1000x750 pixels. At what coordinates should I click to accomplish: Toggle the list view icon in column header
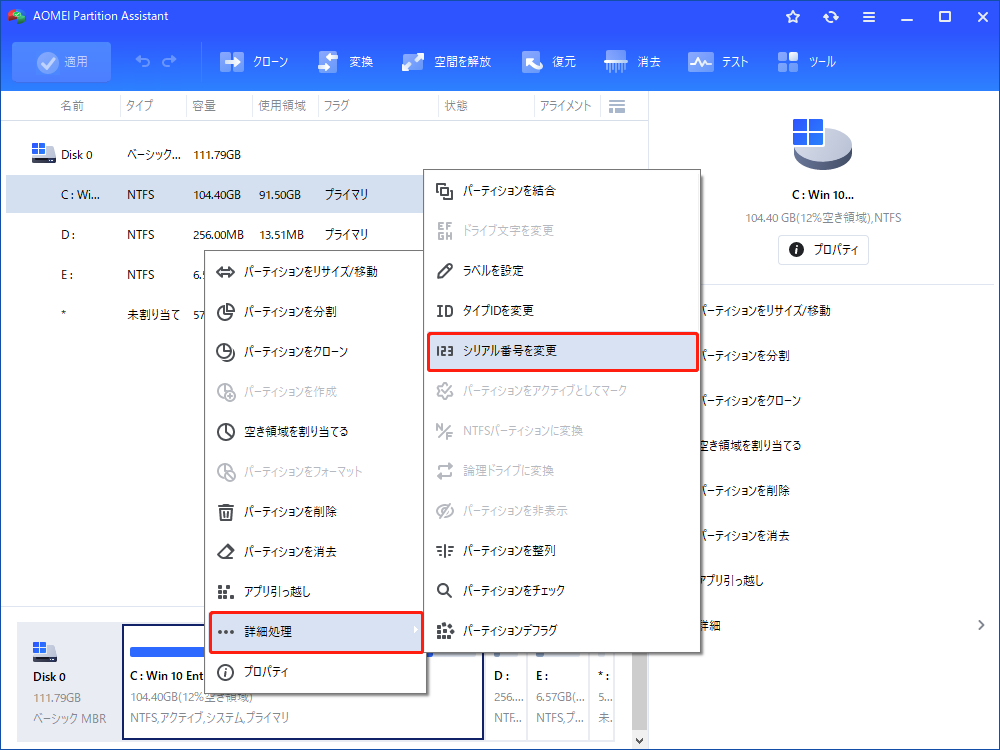click(x=617, y=107)
